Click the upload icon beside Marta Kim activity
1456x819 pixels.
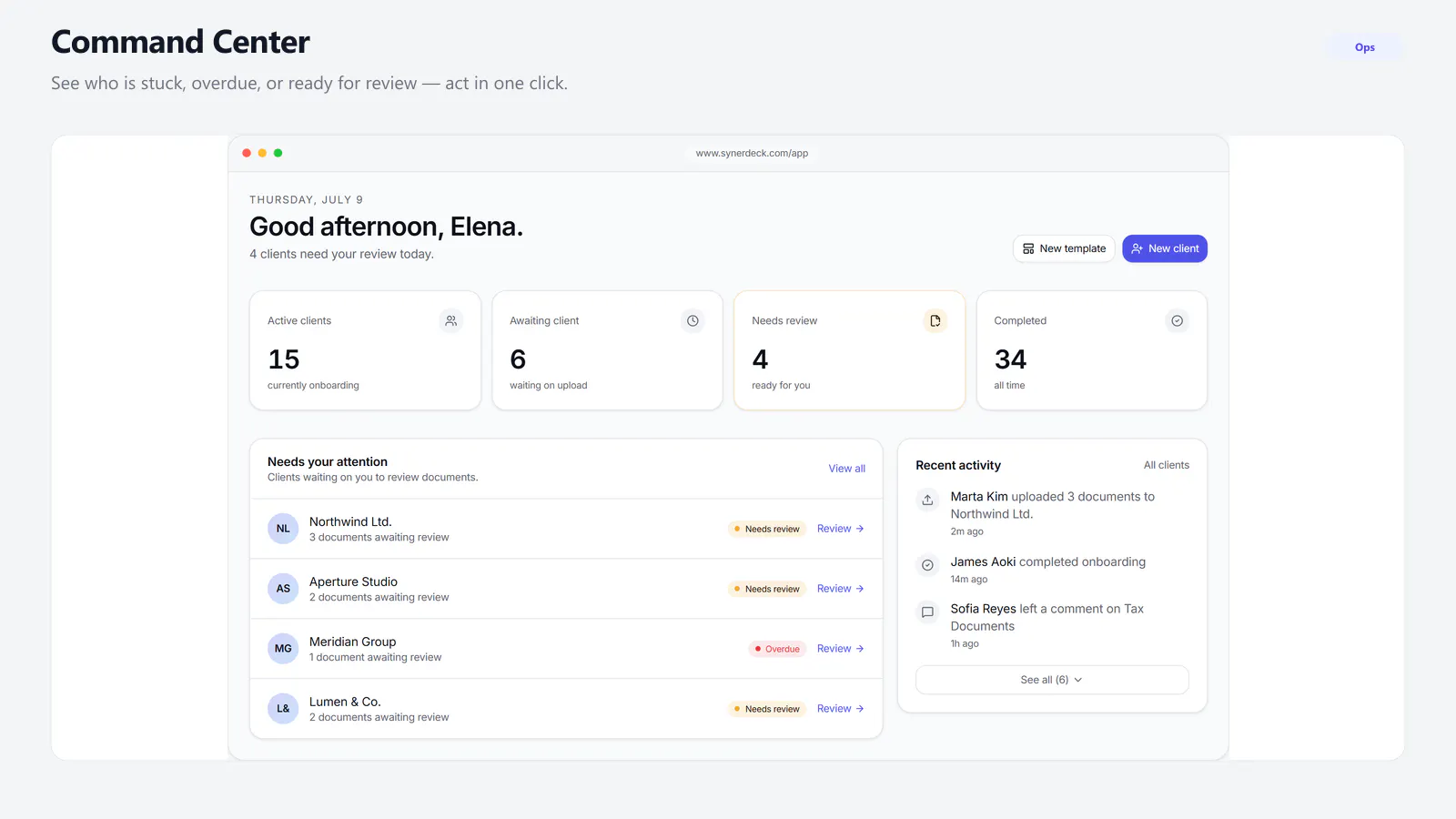[927, 500]
